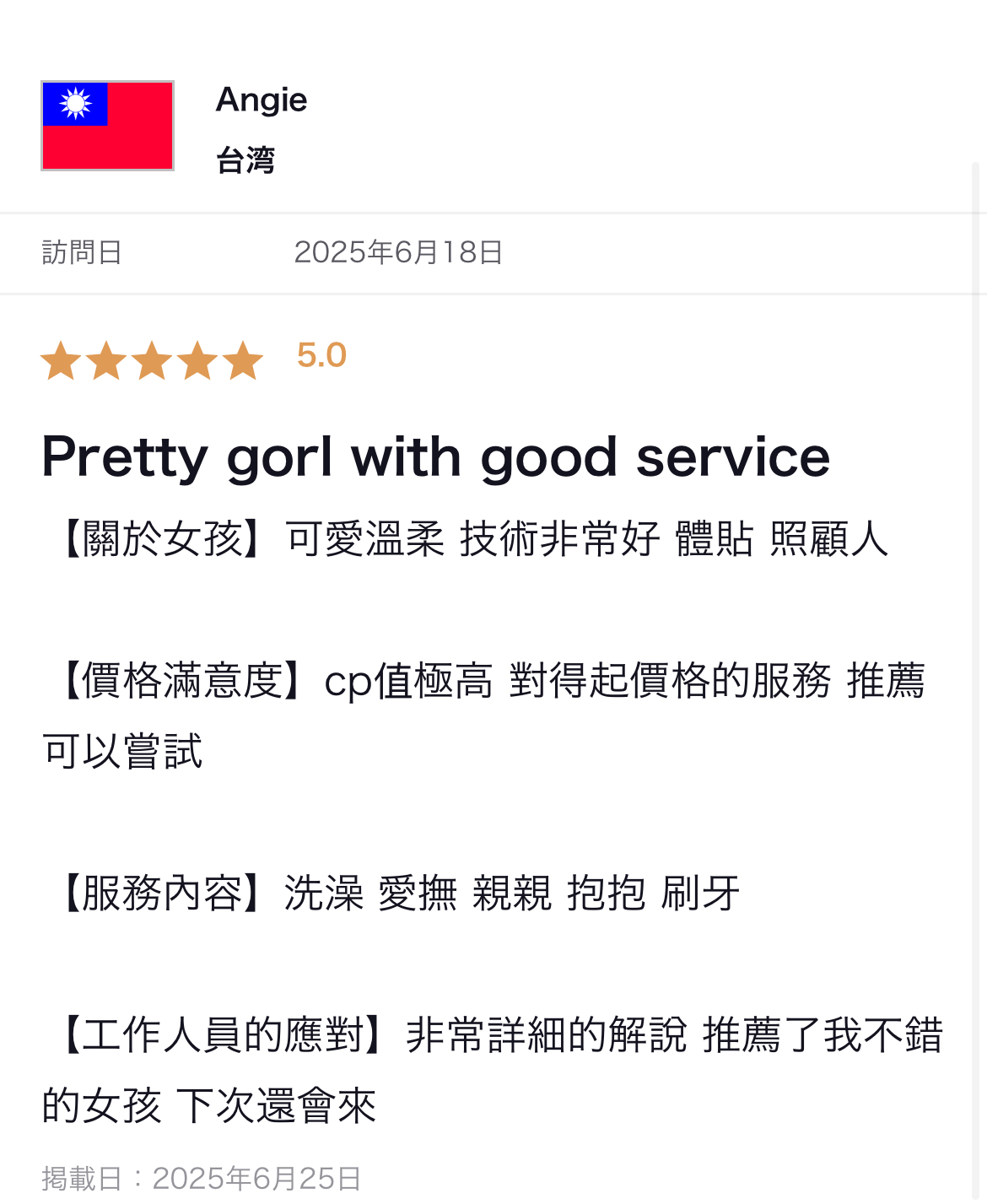Image resolution: width=987 pixels, height=1204 pixels.
Task: Click the text 下次還會來 in last paragraph
Action: [277, 1105]
